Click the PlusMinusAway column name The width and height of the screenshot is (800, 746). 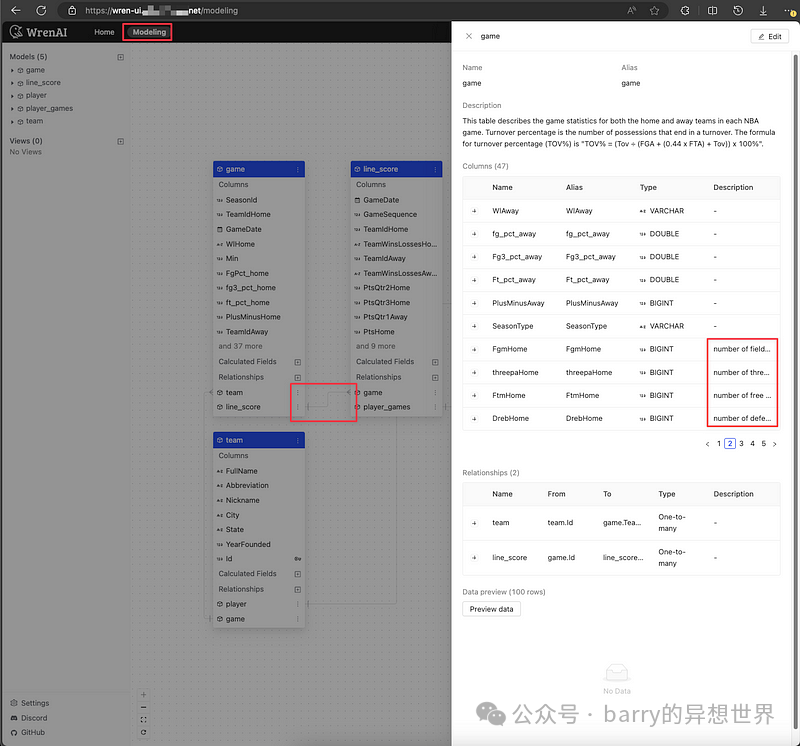click(x=518, y=303)
